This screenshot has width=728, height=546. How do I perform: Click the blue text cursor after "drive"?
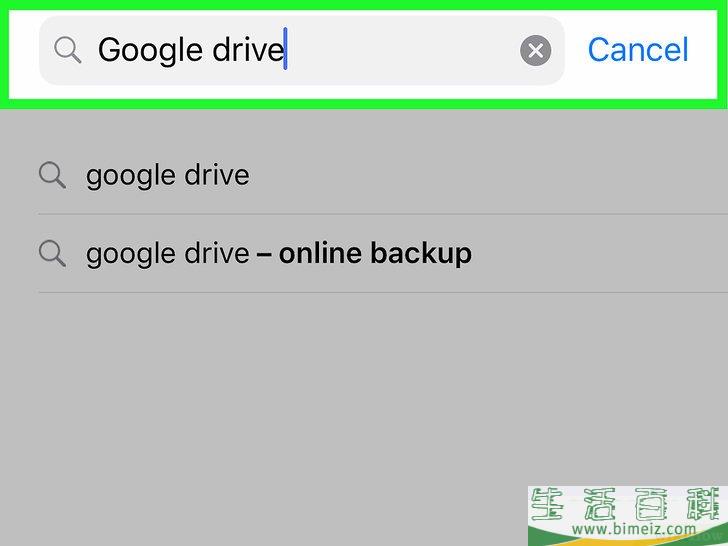coord(285,49)
